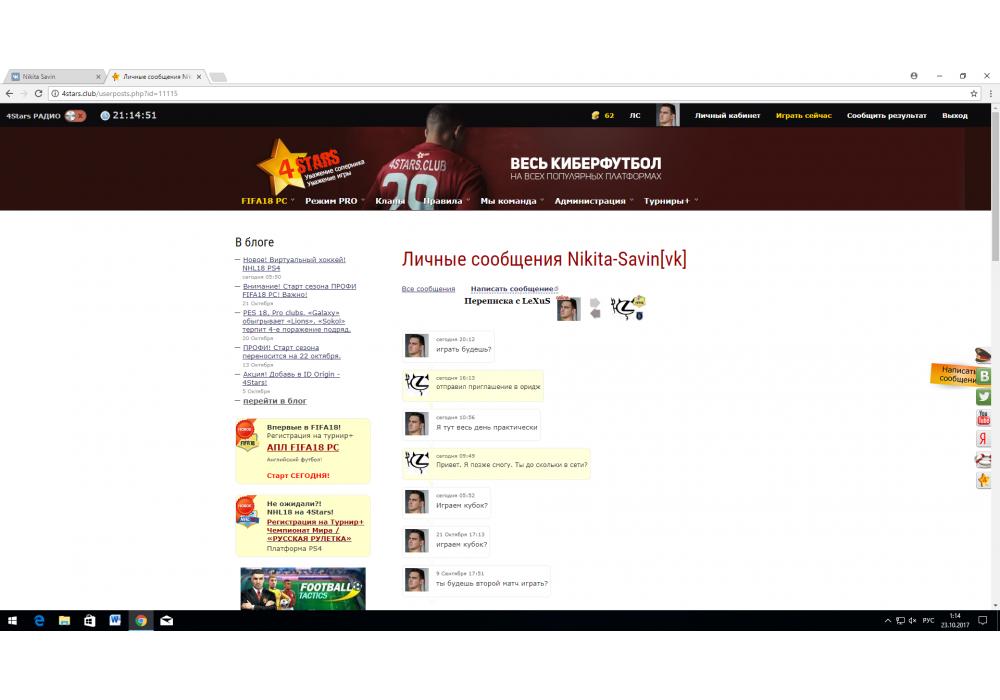Click the conversation direction arrows icon
The width and height of the screenshot is (1000, 700).
594,308
